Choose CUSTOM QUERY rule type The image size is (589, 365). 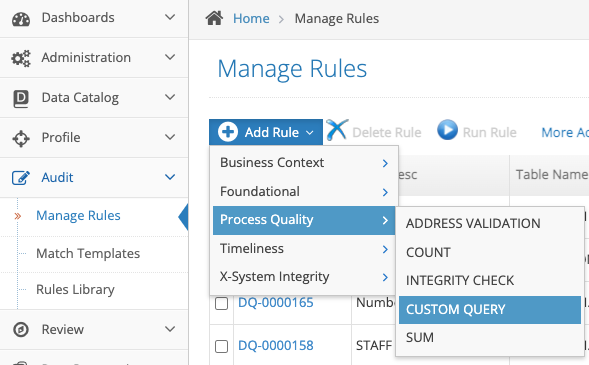coord(490,310)
